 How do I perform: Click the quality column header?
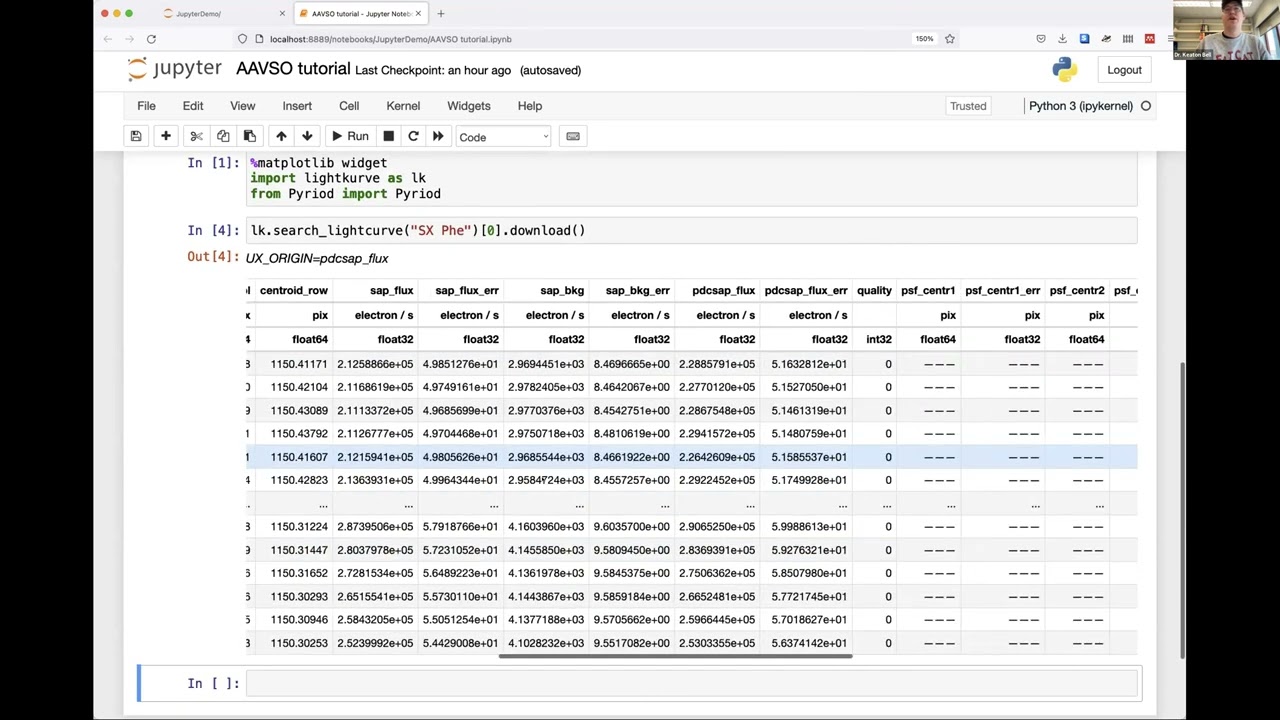pyautogui.click(x=874, y=290)
